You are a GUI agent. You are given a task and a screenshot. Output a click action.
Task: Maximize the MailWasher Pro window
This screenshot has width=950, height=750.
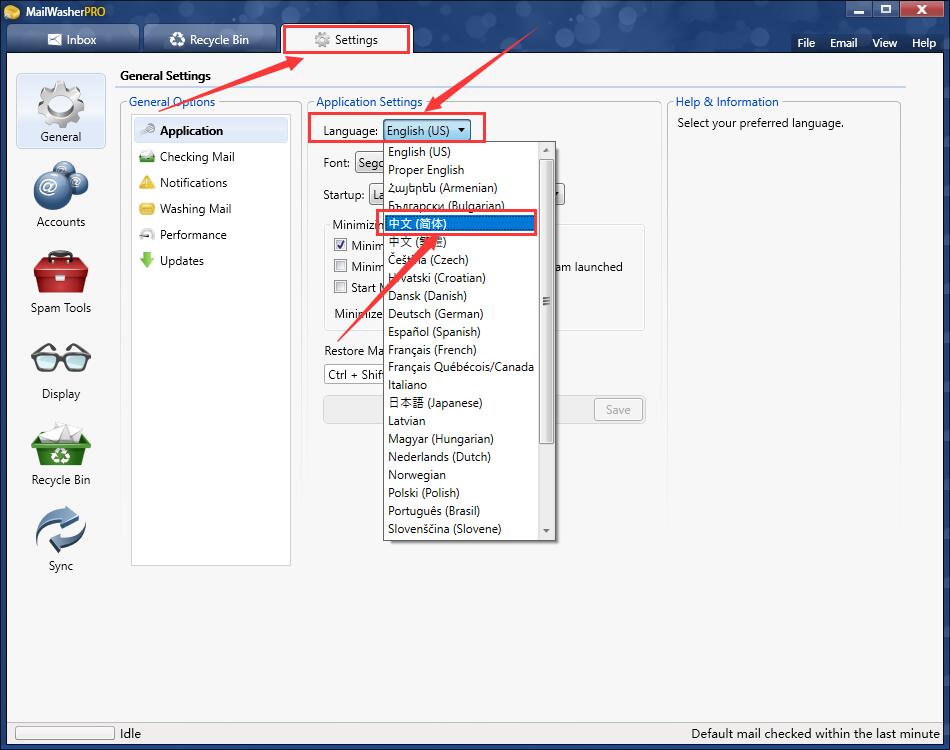coord(886,10)
